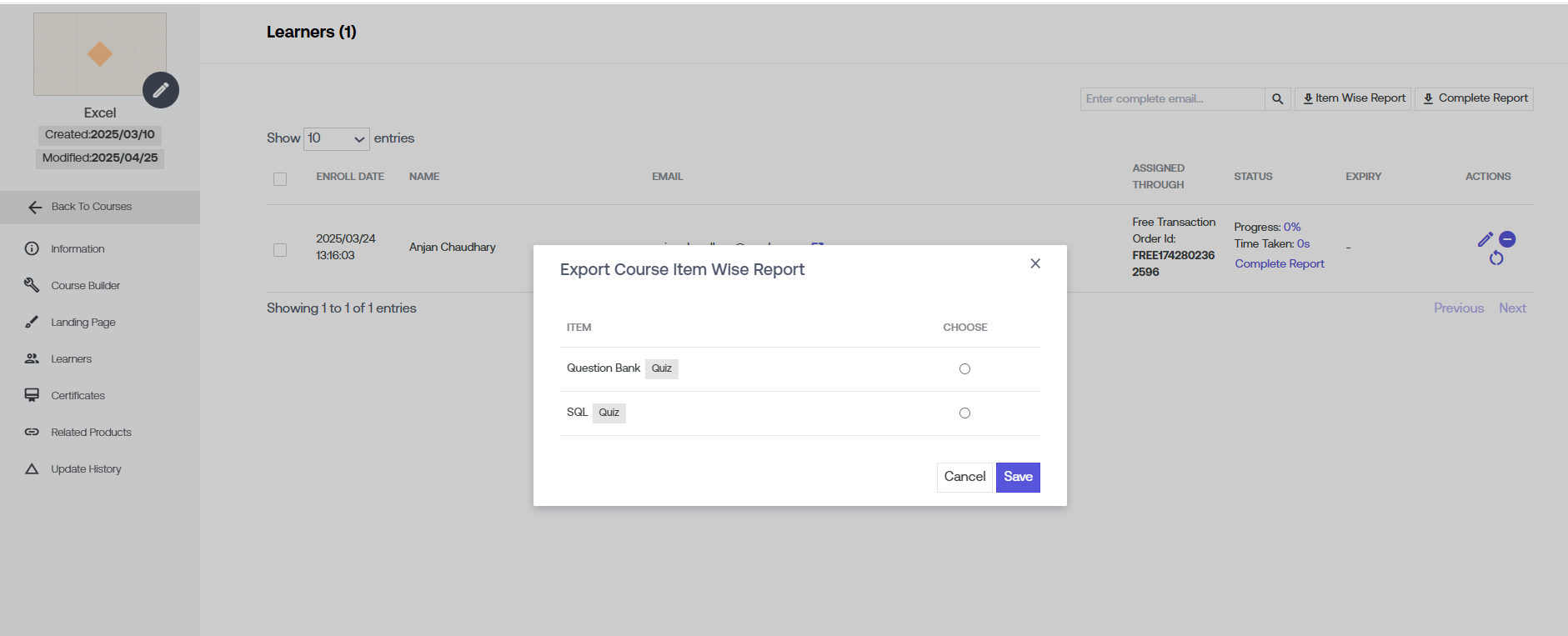Cancel the export report dialog

964,477
